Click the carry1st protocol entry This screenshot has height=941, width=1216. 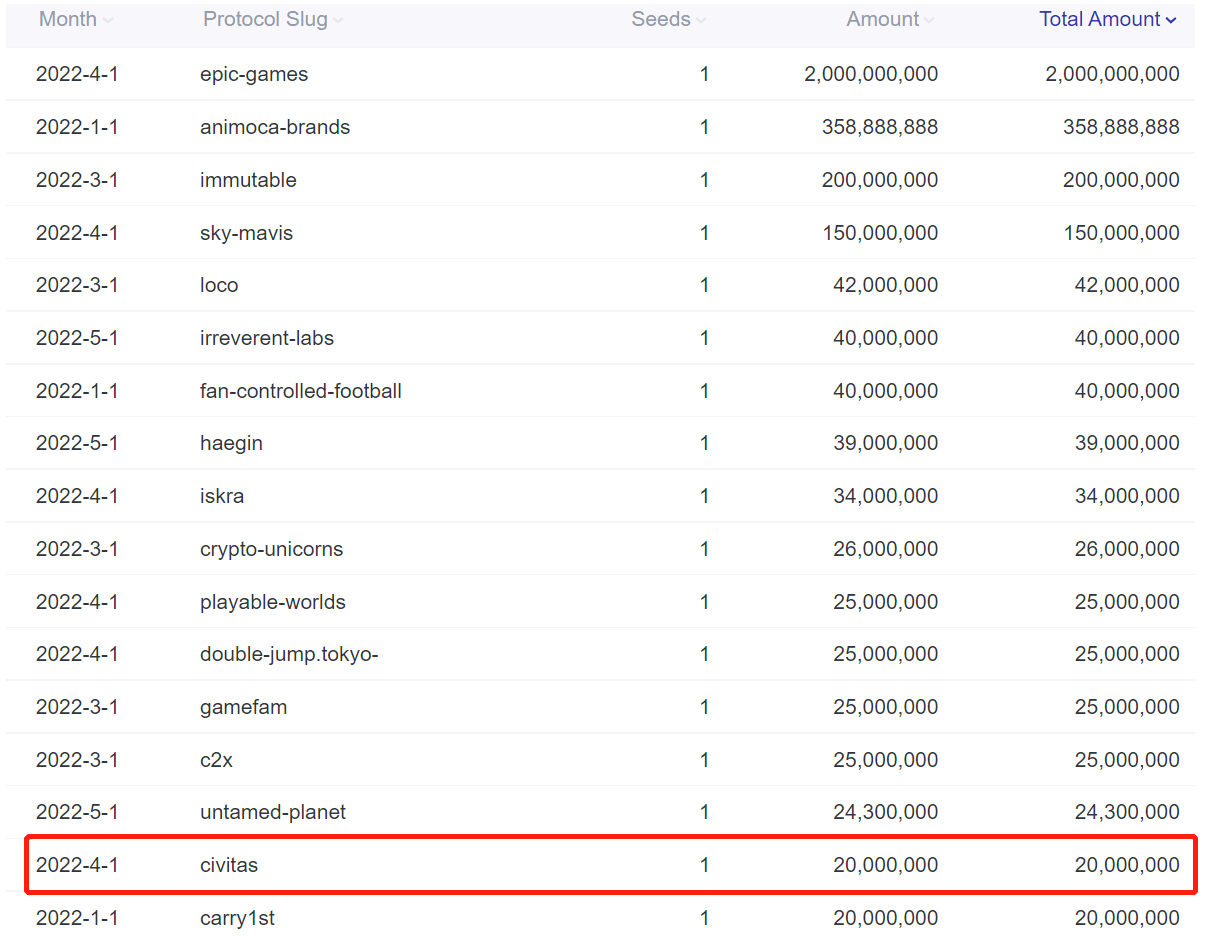click(x=237, y=917)
